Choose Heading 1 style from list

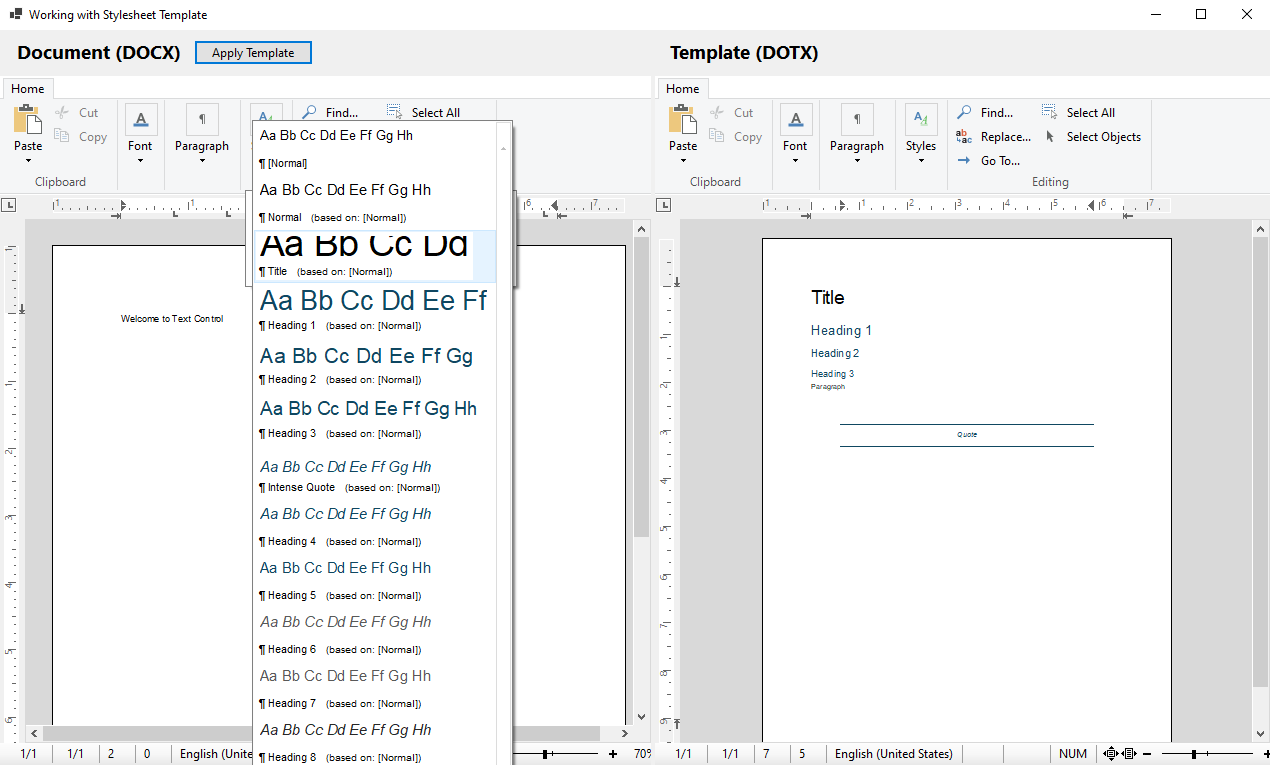click(x=375, y=311)
